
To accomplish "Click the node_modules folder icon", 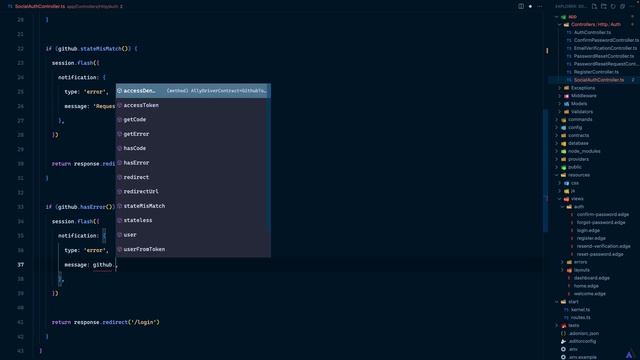I will coord(564,151).
